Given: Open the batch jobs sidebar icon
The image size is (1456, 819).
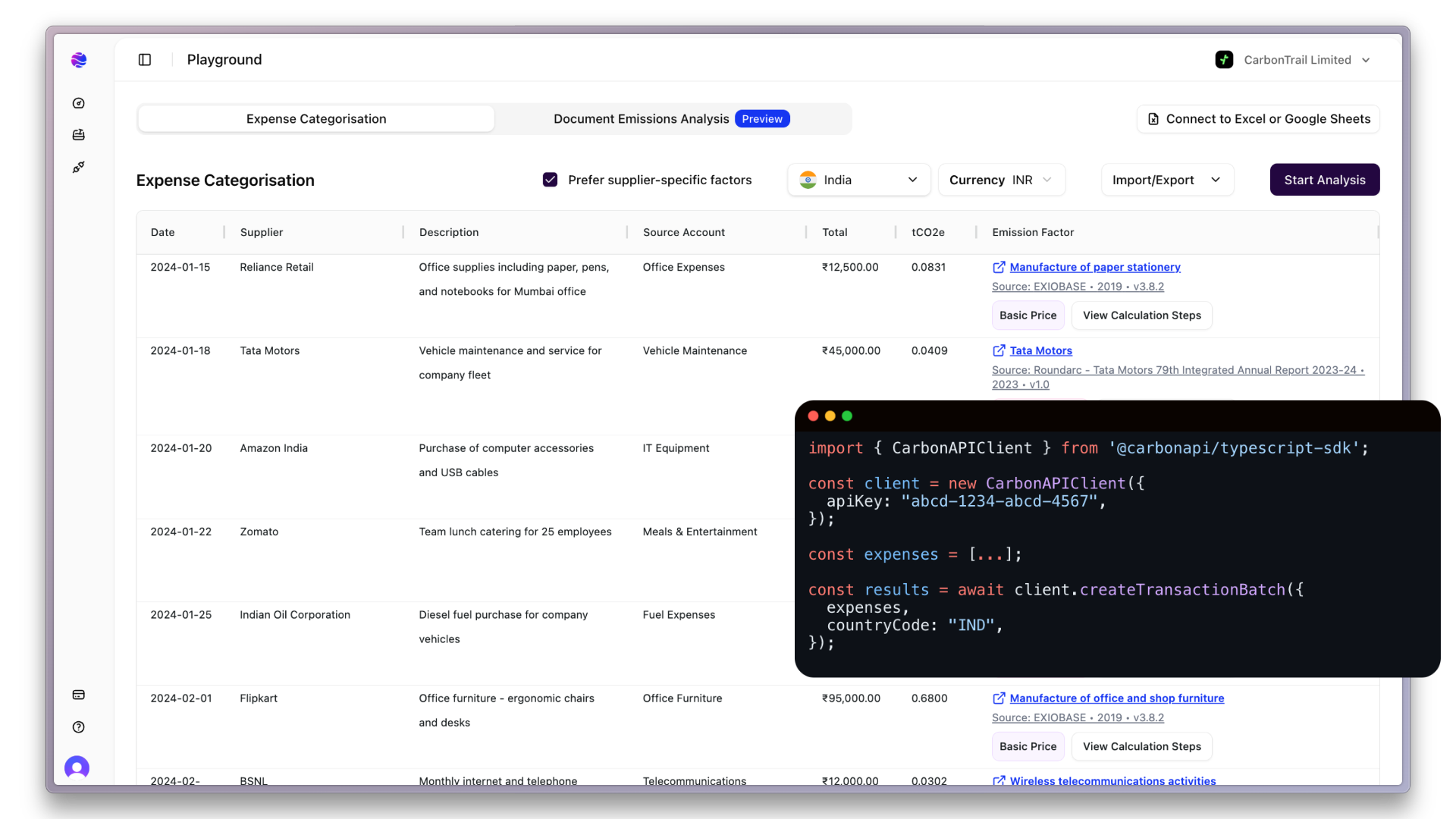Looking at the screenshot, I should 78,134.
